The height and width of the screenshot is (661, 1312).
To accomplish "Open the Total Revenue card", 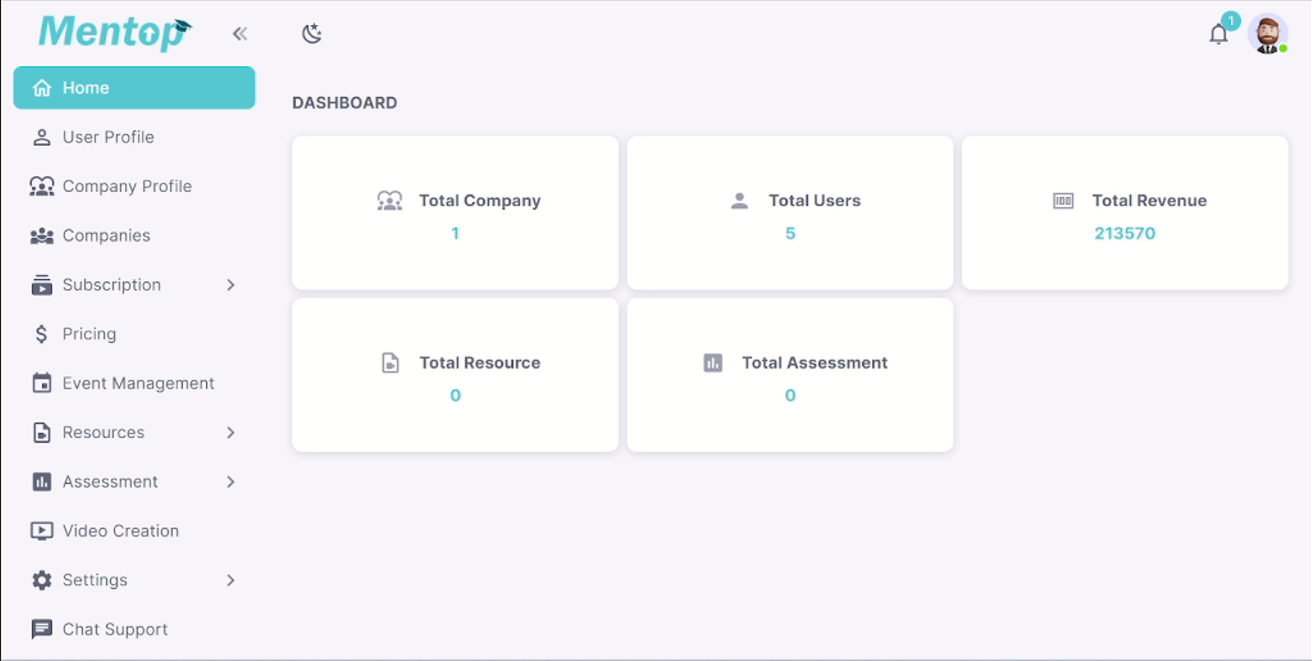I will [x=1124, y=213].
